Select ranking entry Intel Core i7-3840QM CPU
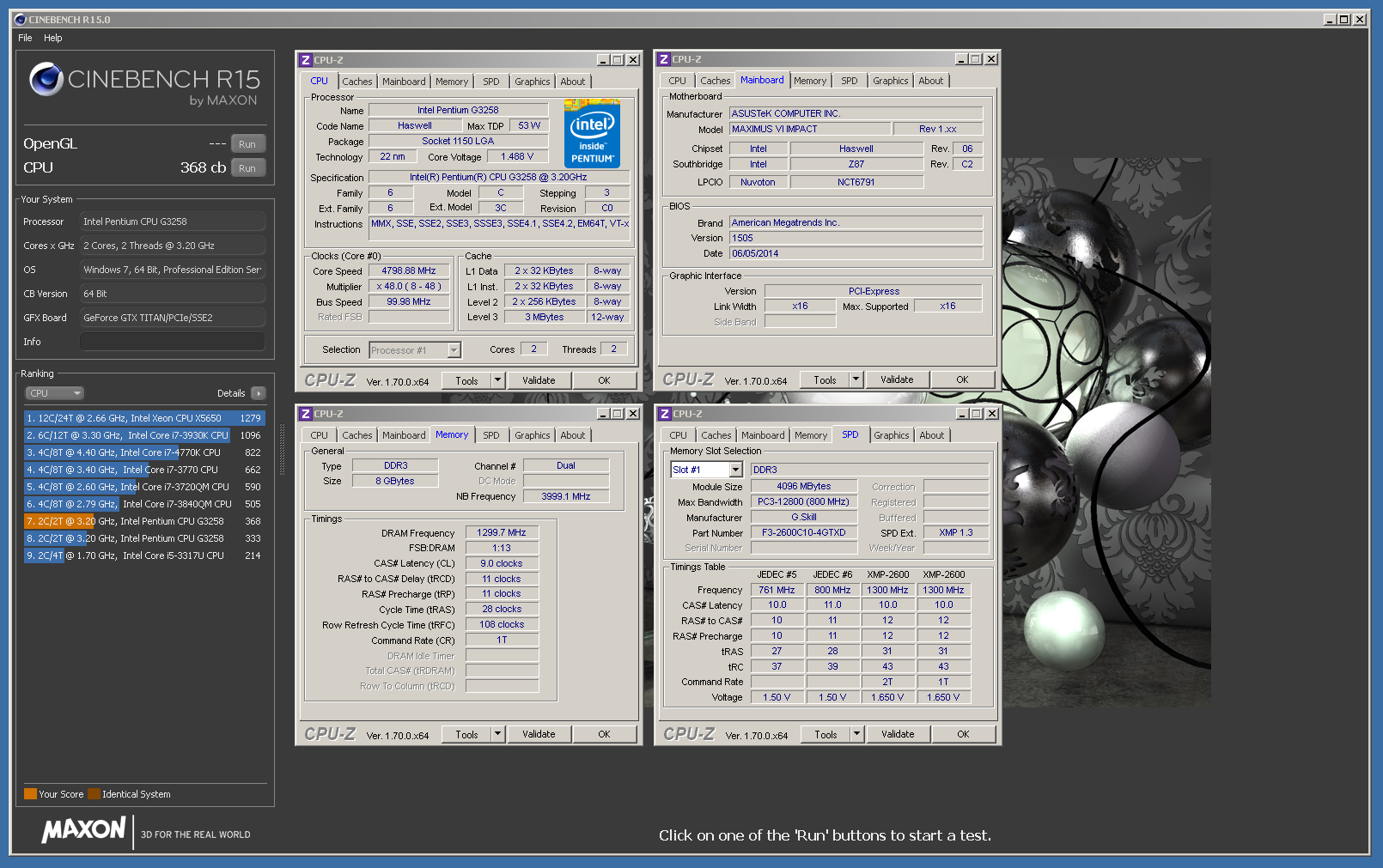 click(144, 504)
